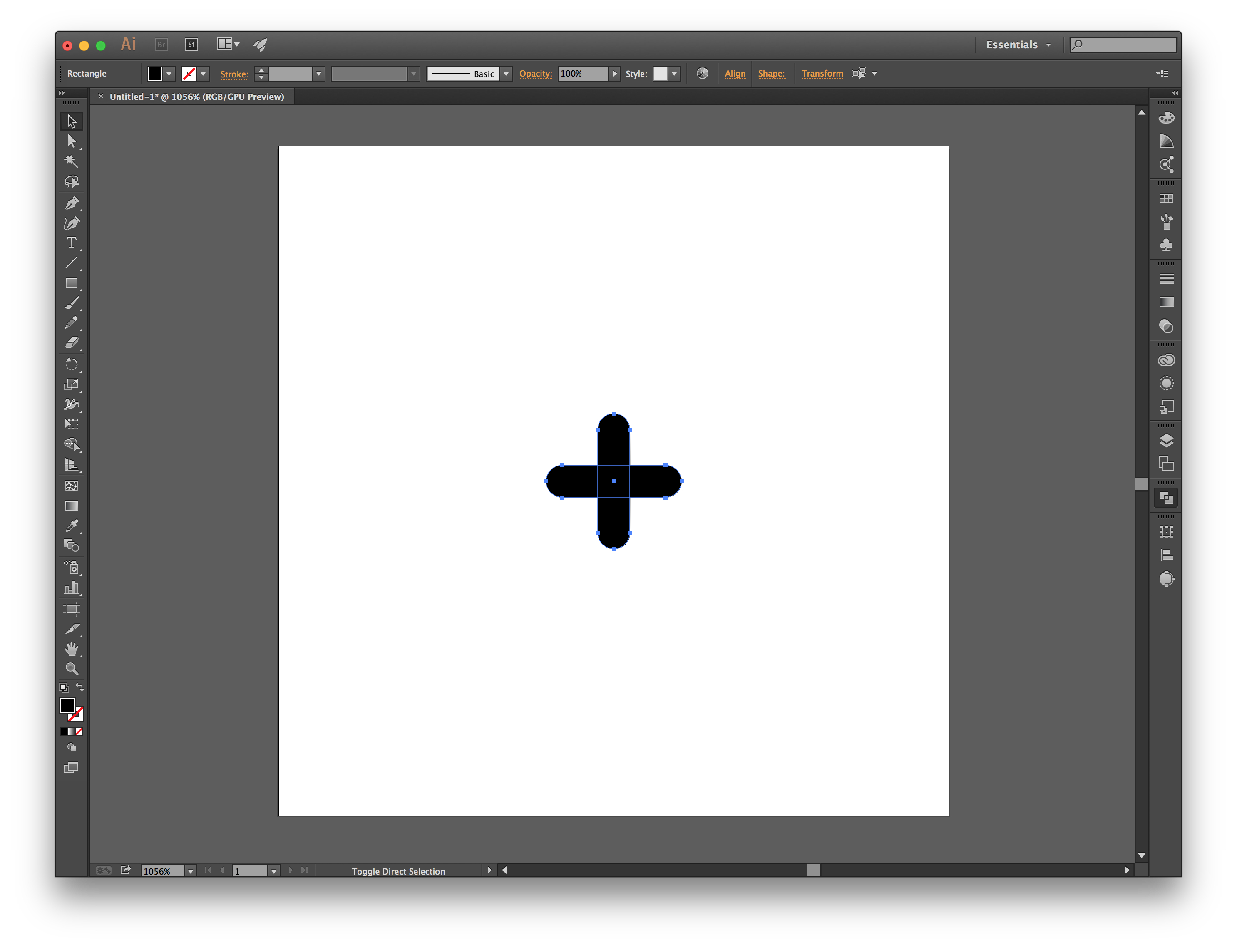This screenshot has width=1237, height=952.
Task: Select the Warp tool
Action: (71, 404)
